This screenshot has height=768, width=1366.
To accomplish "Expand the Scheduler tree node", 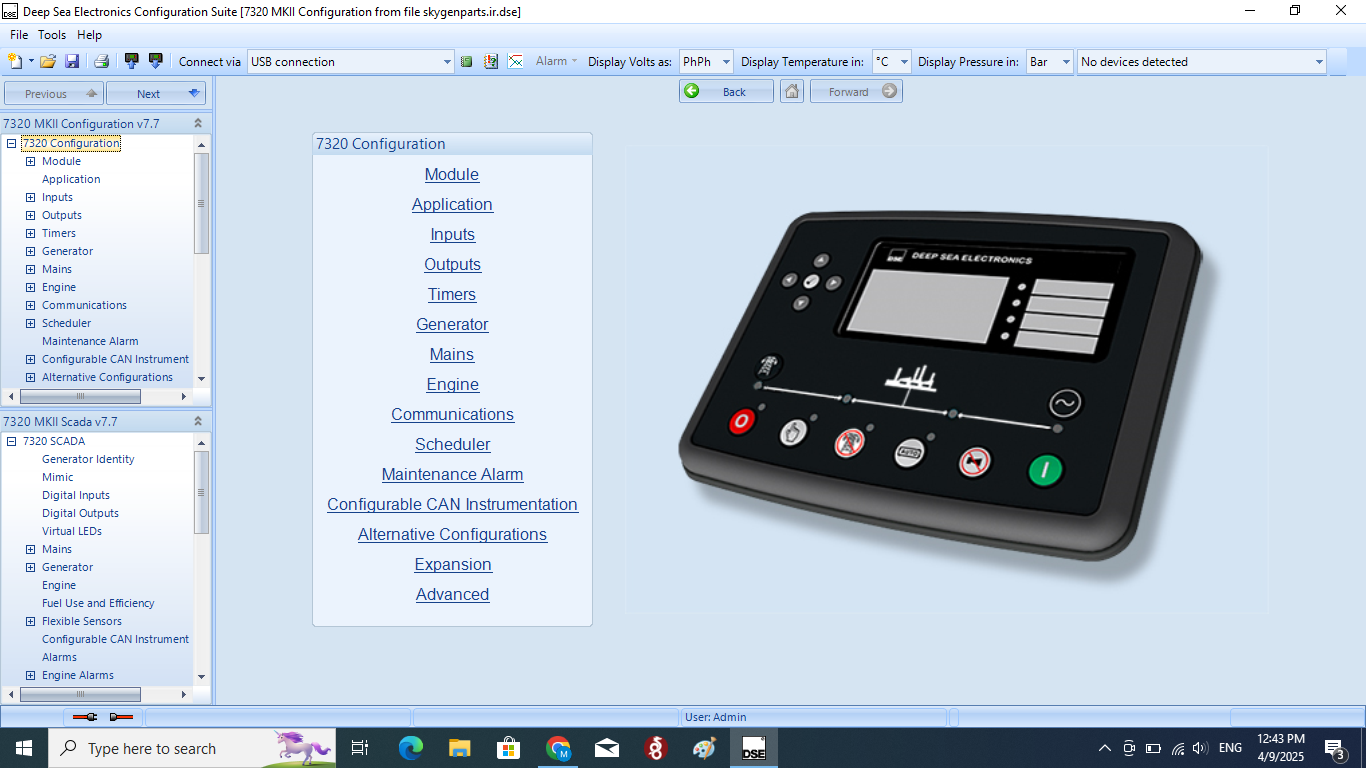I will 30,323.
